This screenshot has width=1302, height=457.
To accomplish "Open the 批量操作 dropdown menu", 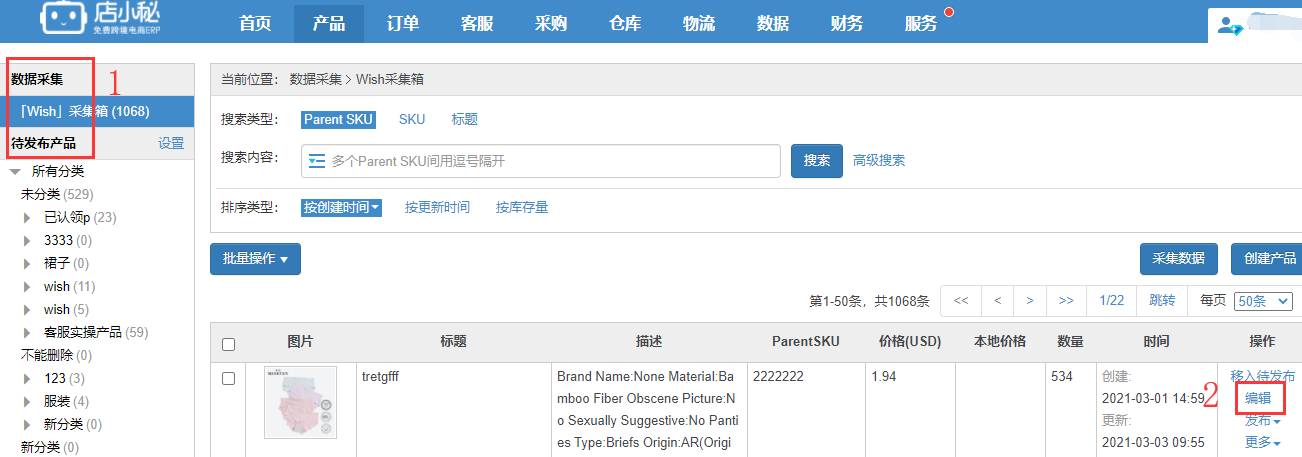I will (255, 259).
